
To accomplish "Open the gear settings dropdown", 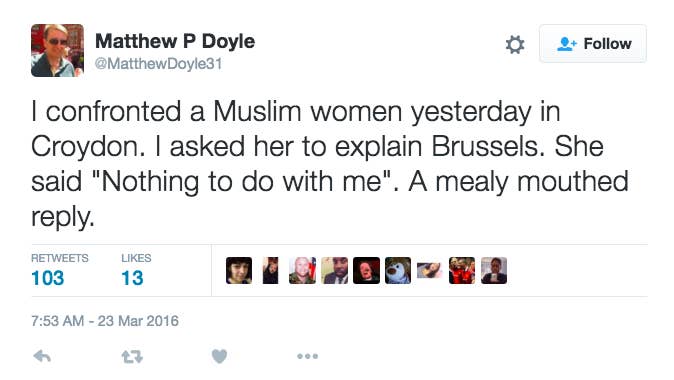I will [515, 44].
